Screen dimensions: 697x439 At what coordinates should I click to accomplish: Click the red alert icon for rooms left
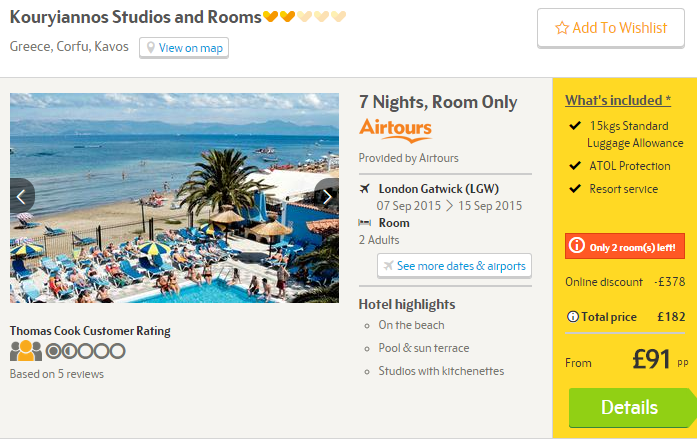click(576, 246)
